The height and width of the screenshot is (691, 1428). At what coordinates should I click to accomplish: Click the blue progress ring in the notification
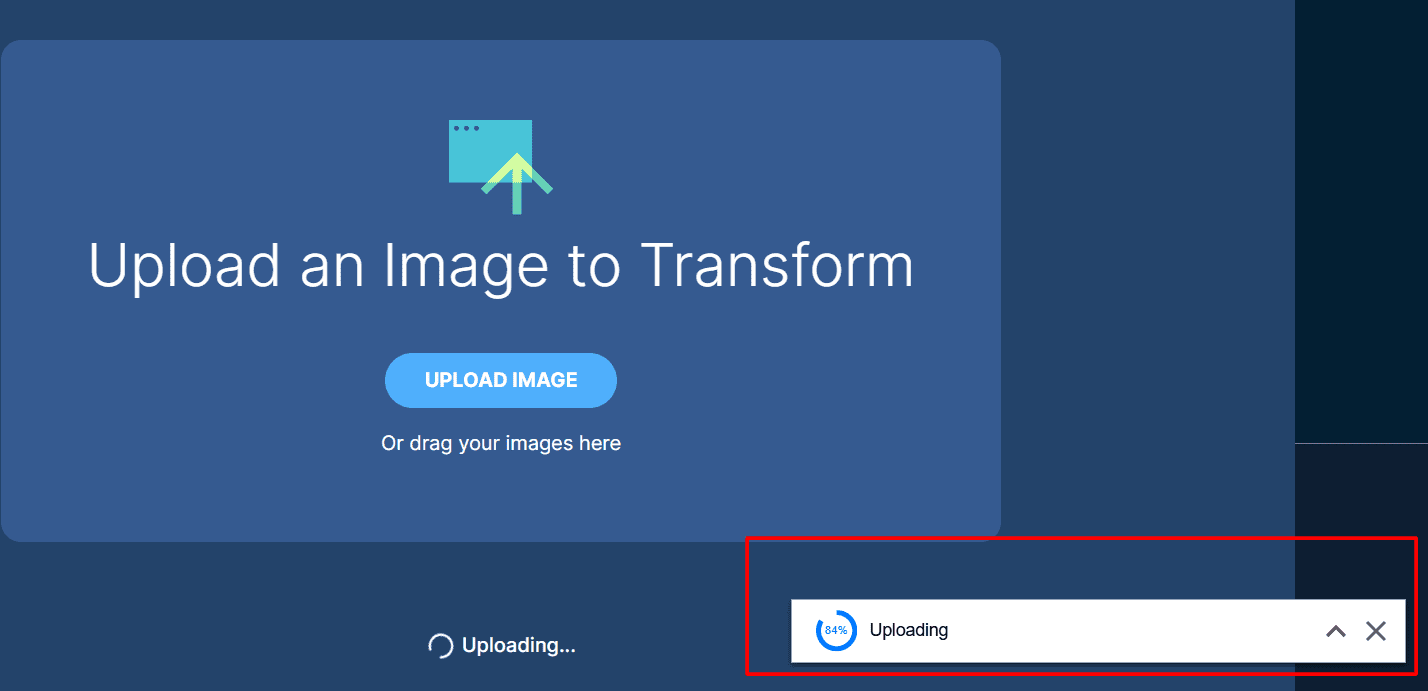click(835, 630)
